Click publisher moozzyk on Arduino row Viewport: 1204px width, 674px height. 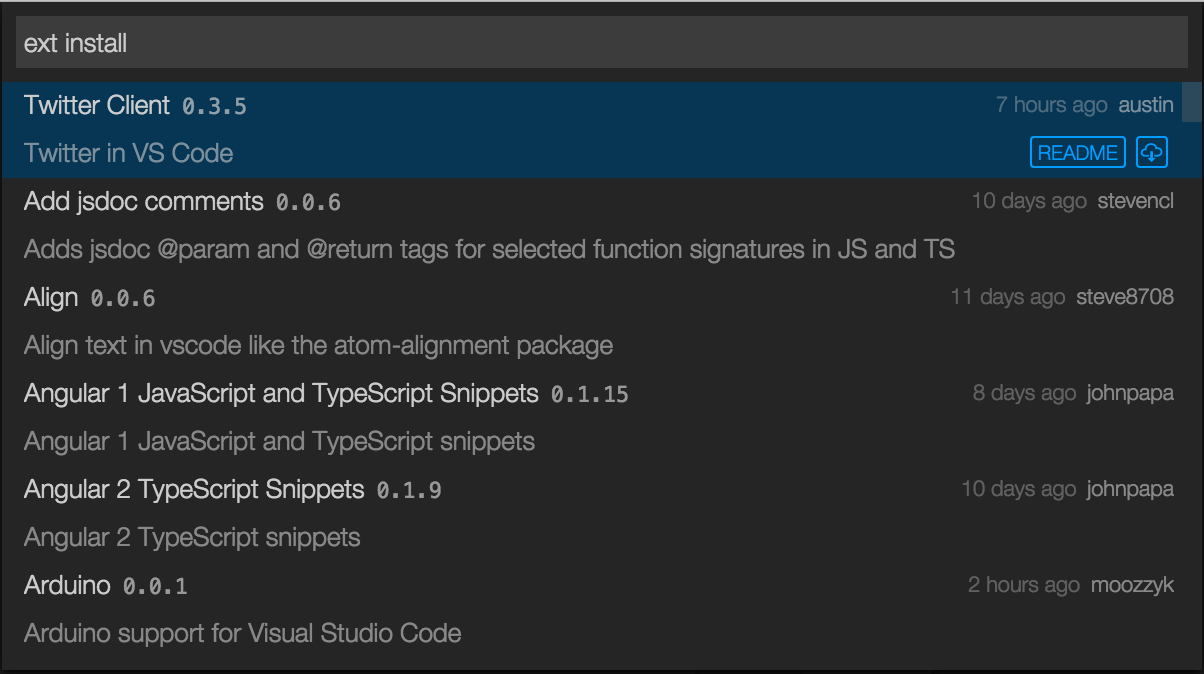click(1132, 585)
